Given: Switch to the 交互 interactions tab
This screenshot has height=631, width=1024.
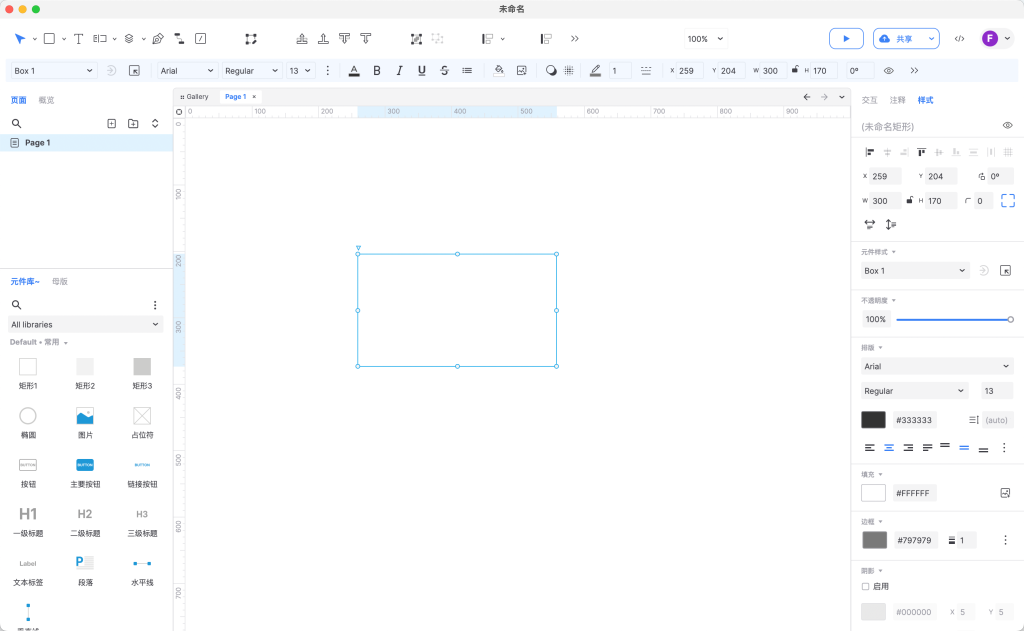Looking at the screenshot, I should click(869, 100).
